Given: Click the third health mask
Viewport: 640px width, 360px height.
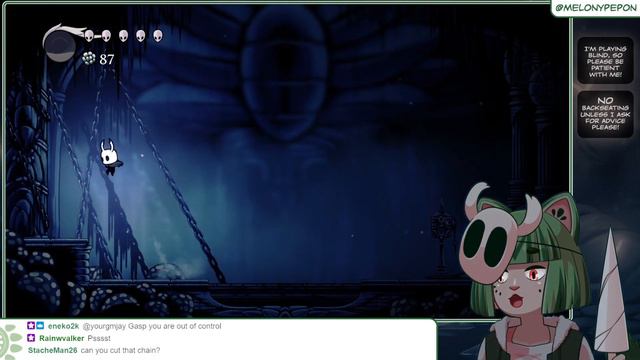Looking at the screenshot, I should tap(123, 36).
